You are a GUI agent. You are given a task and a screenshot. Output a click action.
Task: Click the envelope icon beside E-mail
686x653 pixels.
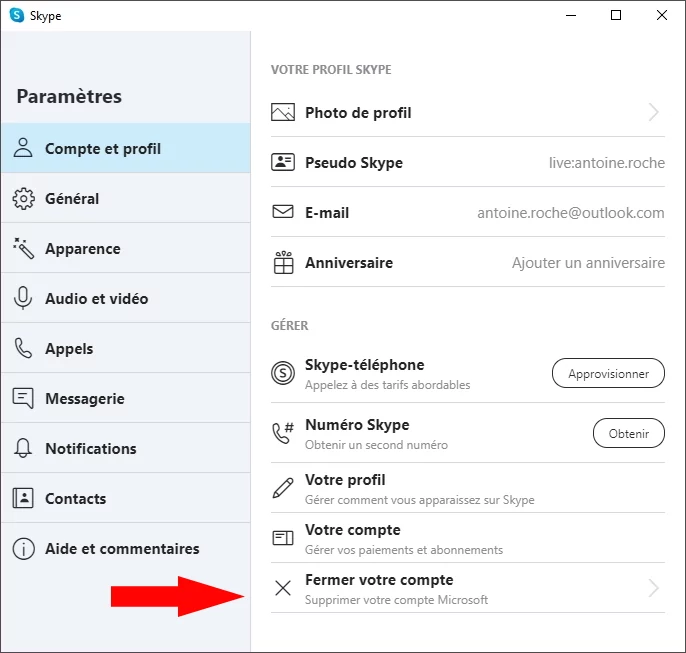[283, 212]
